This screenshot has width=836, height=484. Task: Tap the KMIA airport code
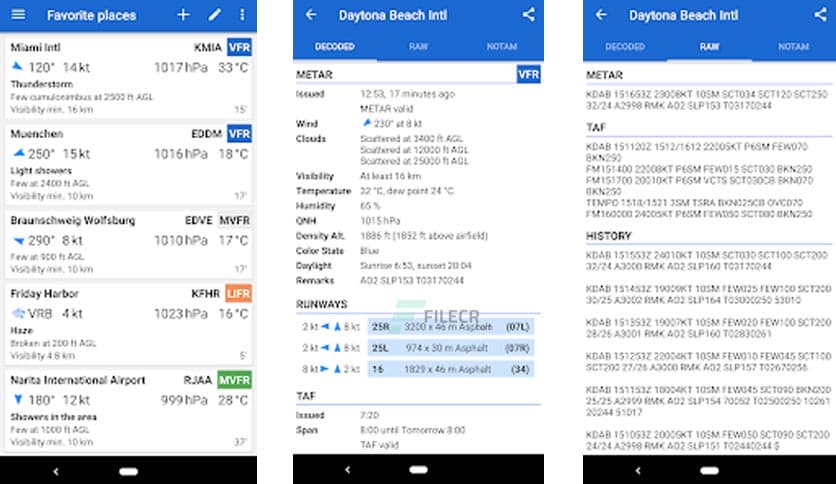click(207, 47)
